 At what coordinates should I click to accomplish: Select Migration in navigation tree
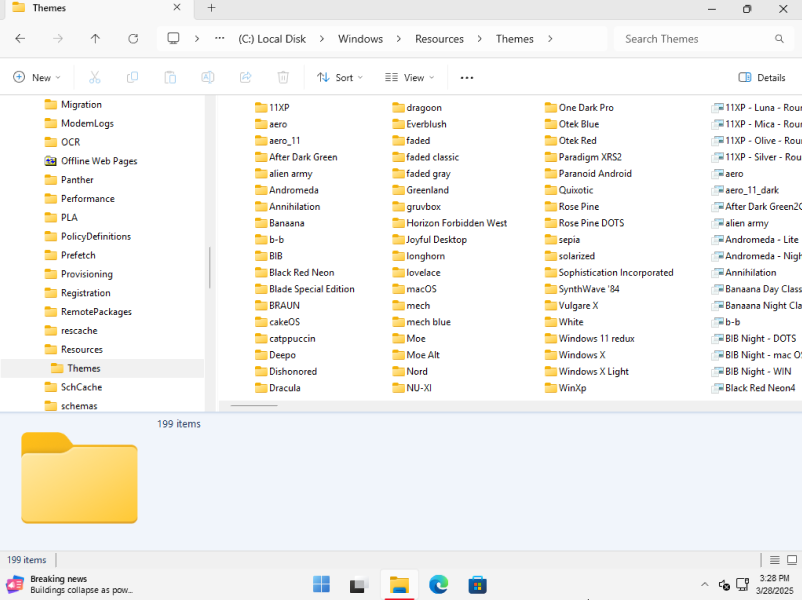tap(81, 104)
